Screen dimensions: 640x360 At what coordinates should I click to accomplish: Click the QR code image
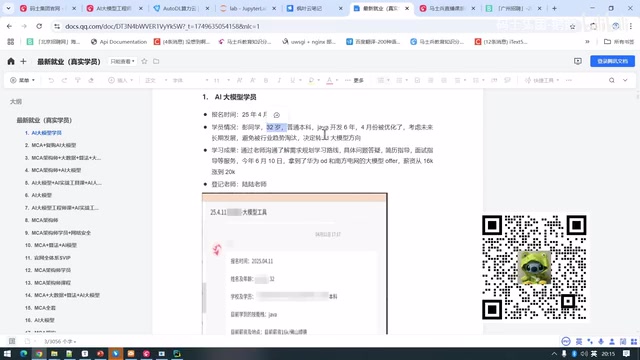[x=534, y=267]
